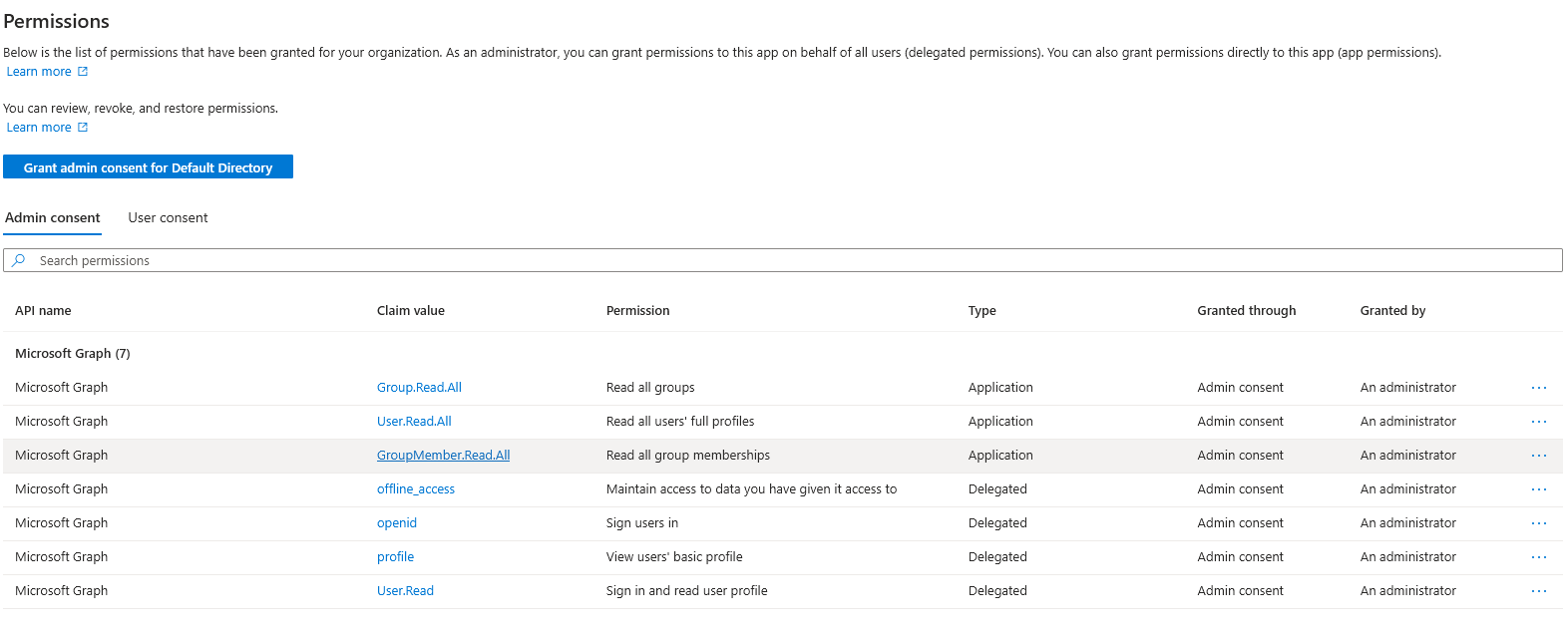The height and width of the screenshot is (639, 1568).
Task: Click the Claim value column header
Action: 411,311
